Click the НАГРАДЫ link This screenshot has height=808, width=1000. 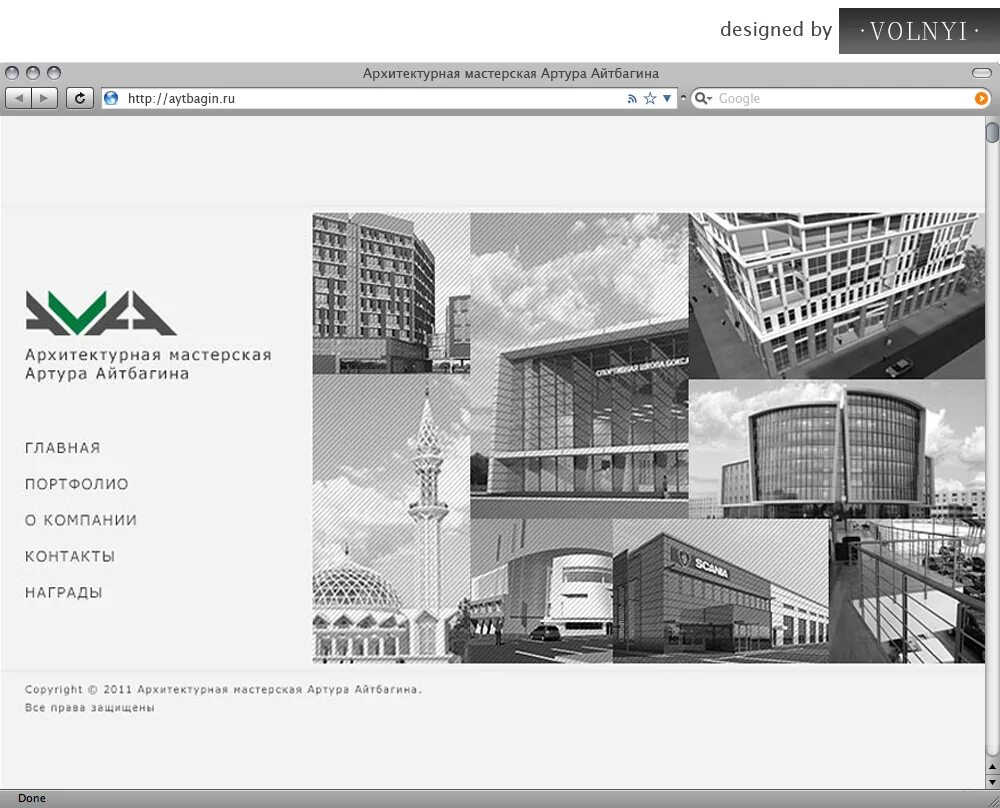tap(64, 592)
